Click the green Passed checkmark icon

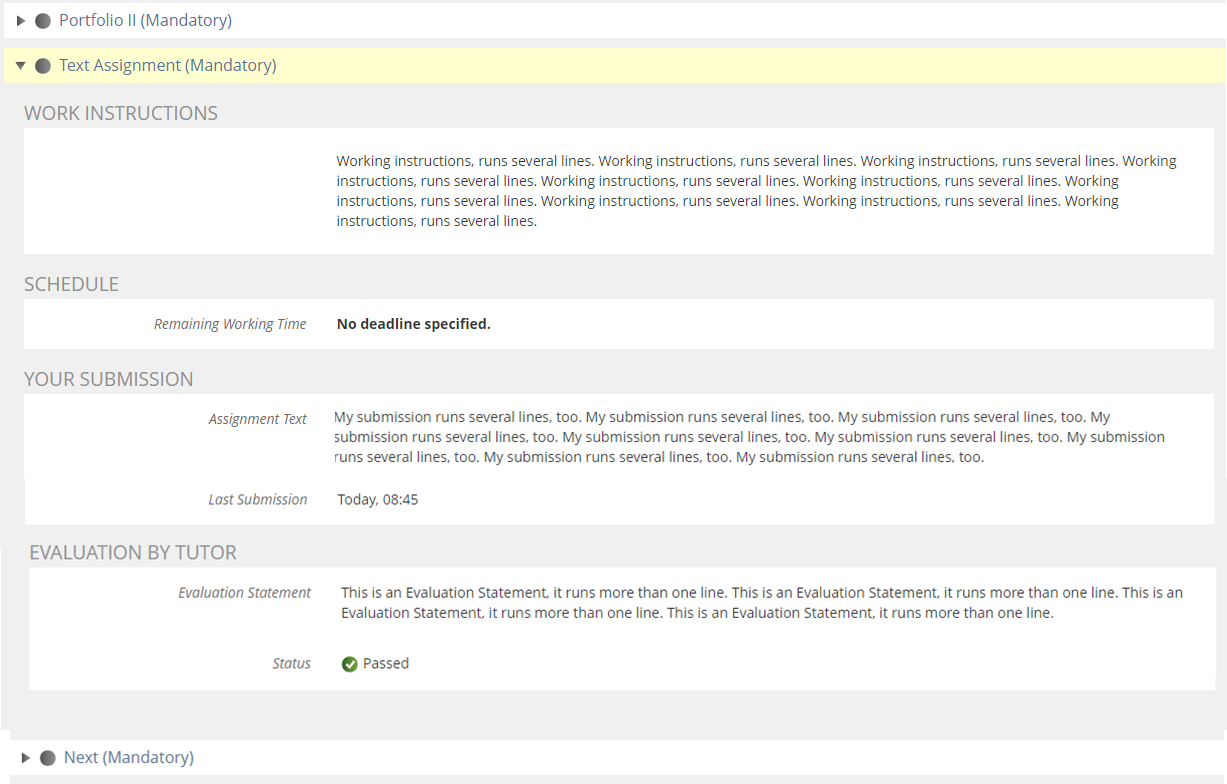[350, 664]
